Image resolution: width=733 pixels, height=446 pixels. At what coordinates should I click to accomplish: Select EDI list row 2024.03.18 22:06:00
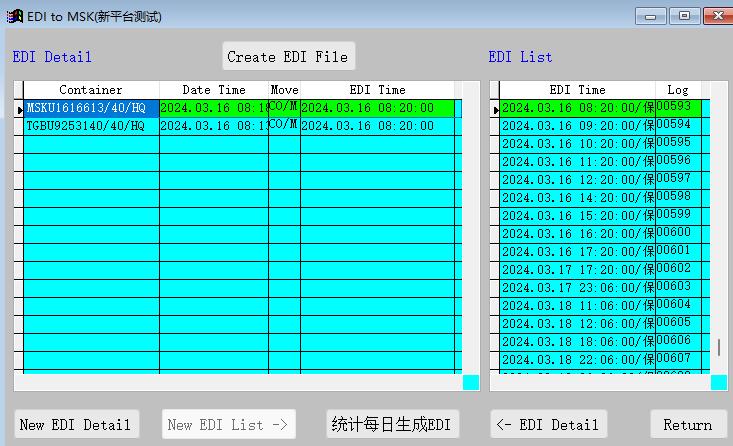pos(577,360)
